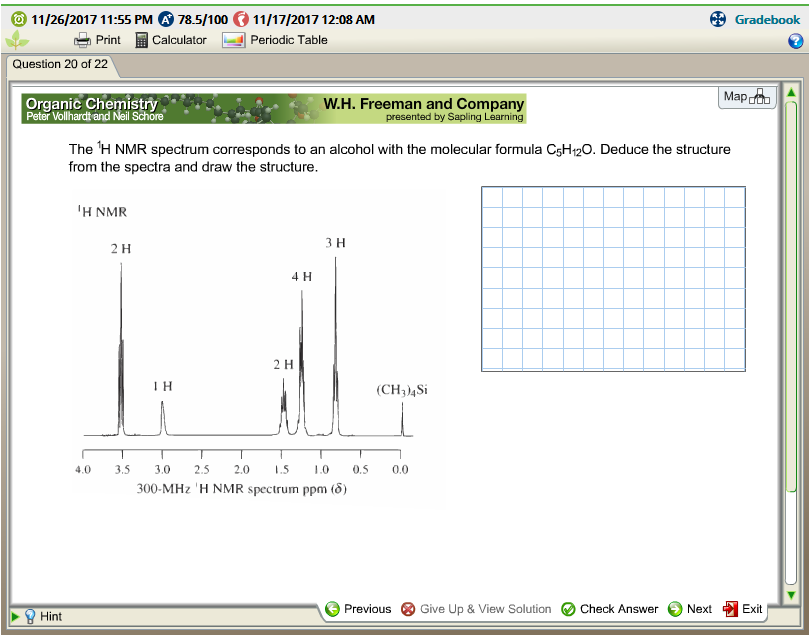The height and width of the screenshot is (638, 809).
Task: Click inside the structure drawing grid
Action: click(x=614, y=277)
